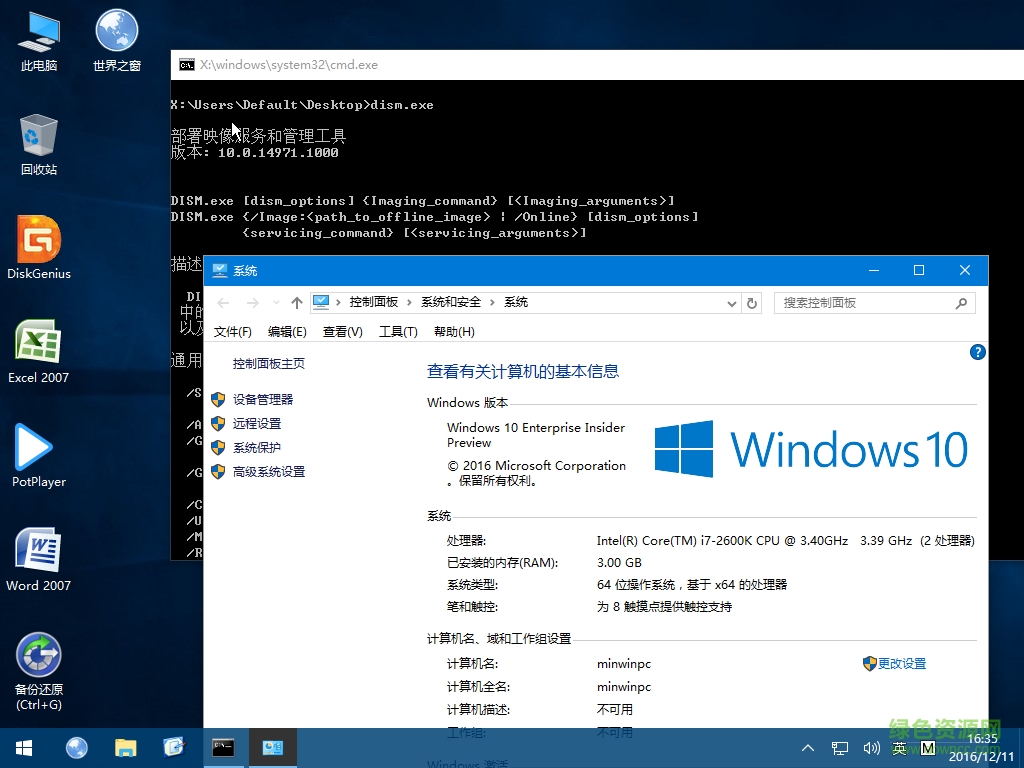Click the blue help question mark icon
The image size is (1024, 768).
[977, 352]
